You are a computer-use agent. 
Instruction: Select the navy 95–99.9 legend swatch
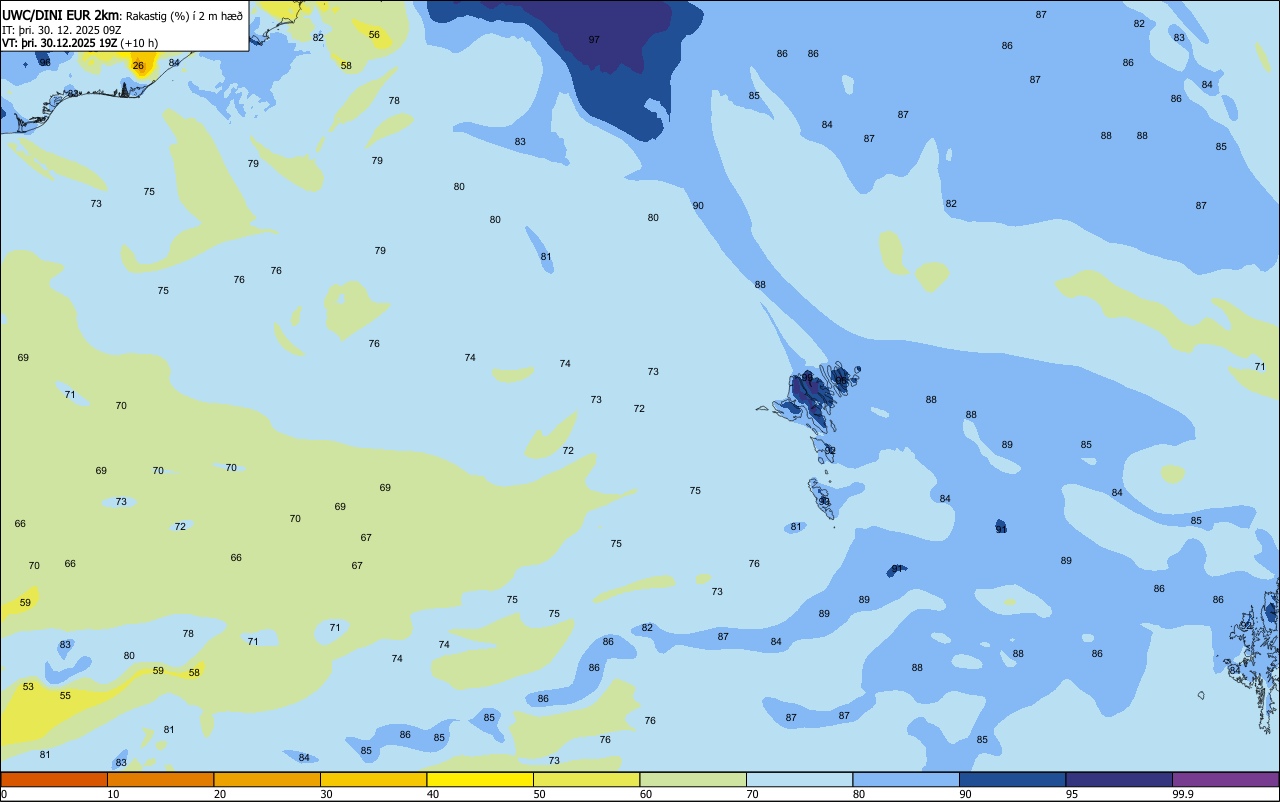click(1119, 779)
